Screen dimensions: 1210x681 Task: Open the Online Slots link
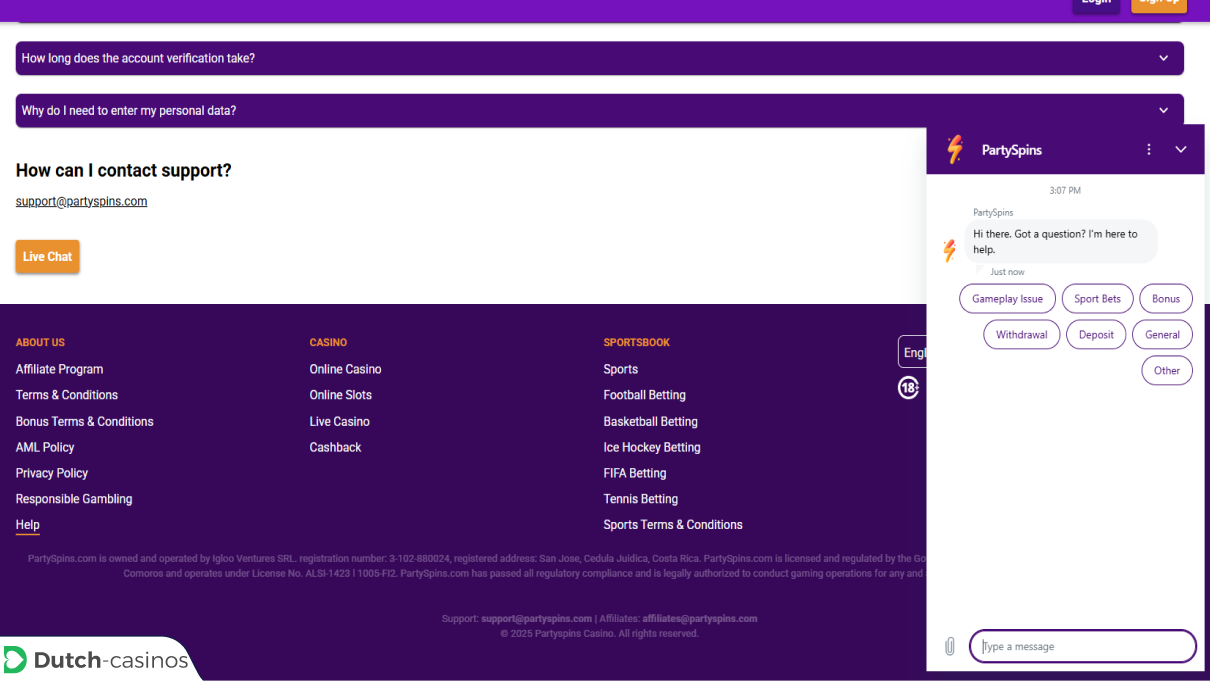[x=341, y=395]
